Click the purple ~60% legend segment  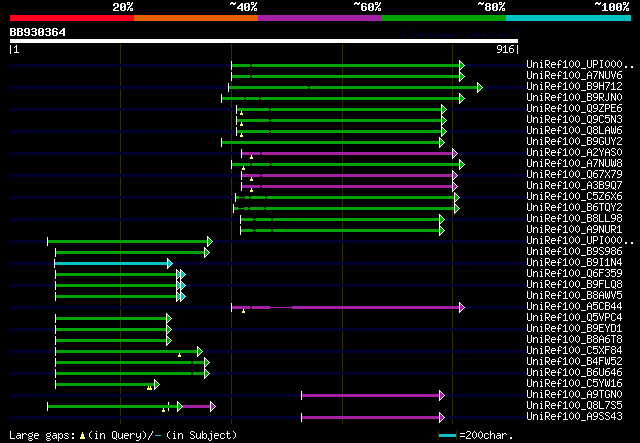point(320,18)
